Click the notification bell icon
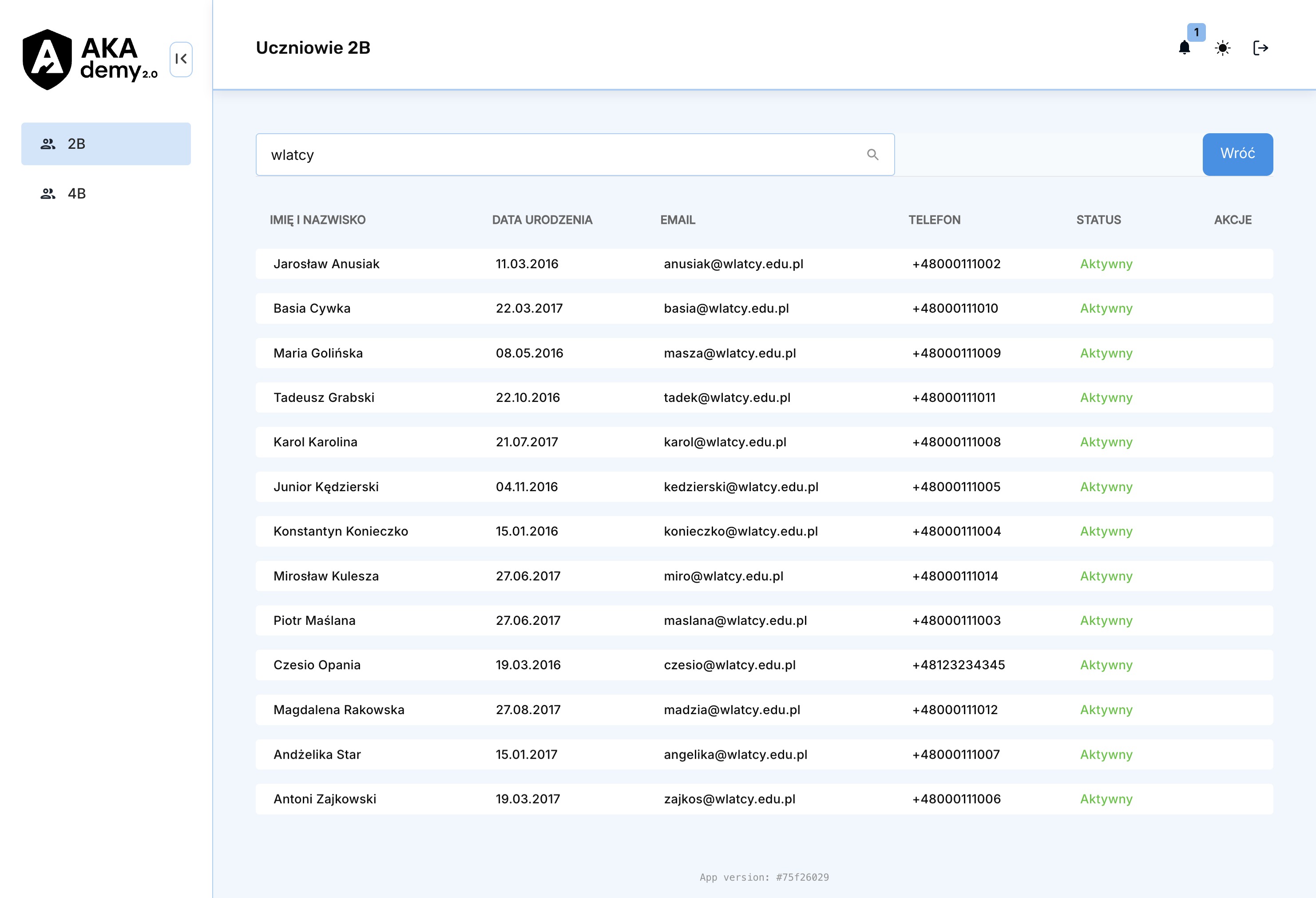1316x898 pixels. [1184, 48]
